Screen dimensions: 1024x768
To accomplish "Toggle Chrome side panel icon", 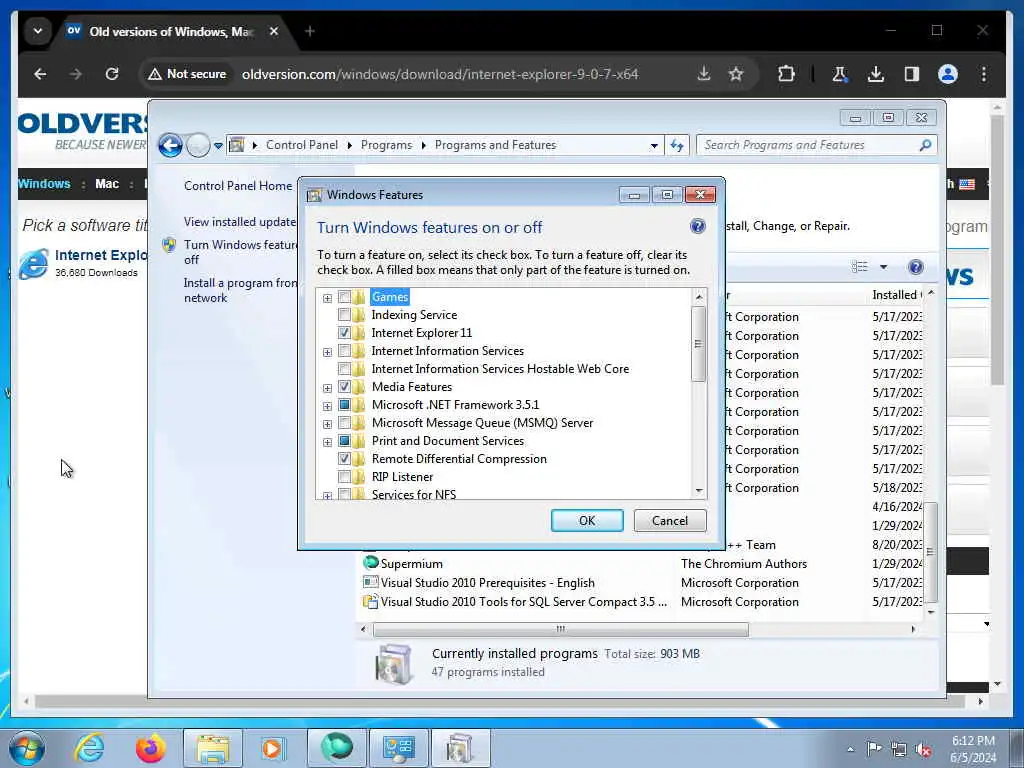I will pyautogui.click(x=912, y=74).
